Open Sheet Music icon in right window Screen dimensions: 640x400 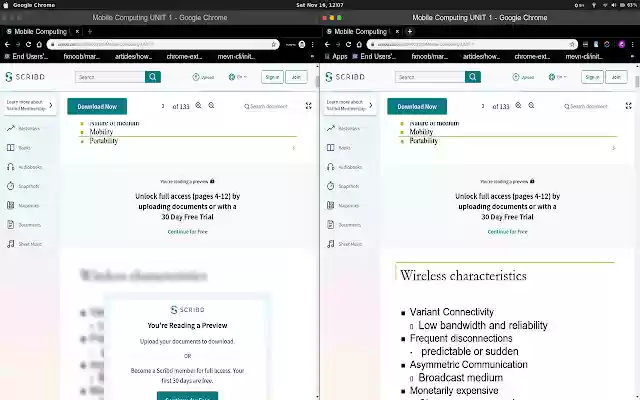point(331,244)
